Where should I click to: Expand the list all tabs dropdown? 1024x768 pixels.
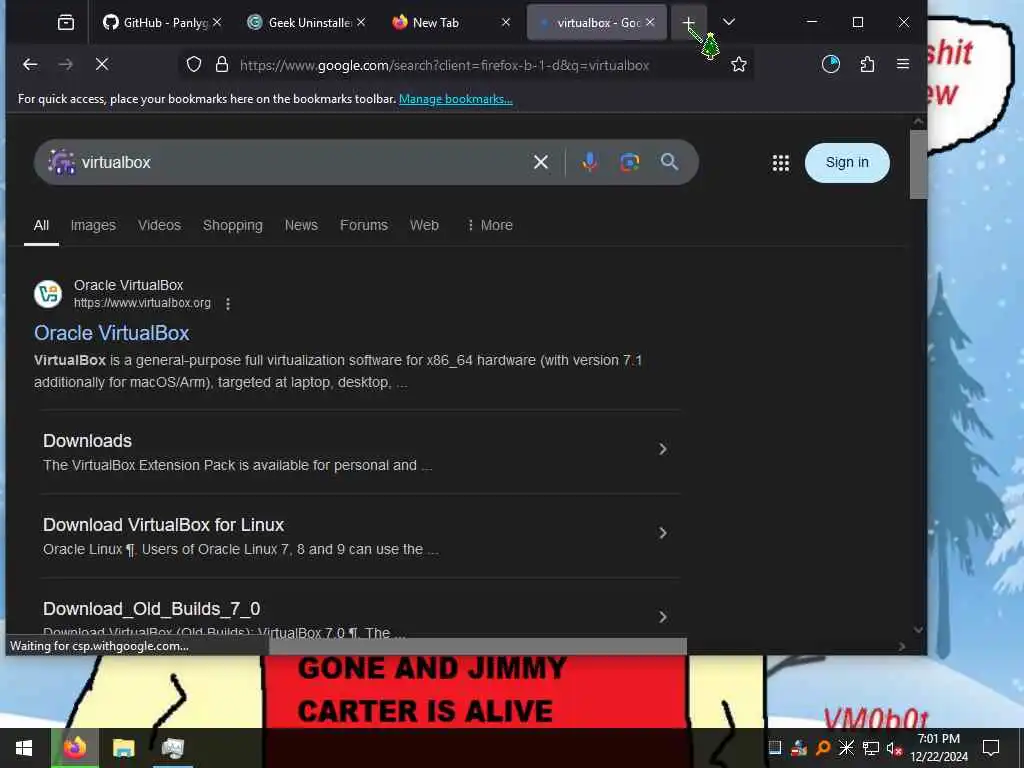pyautogui.click(x=729, y=22)
